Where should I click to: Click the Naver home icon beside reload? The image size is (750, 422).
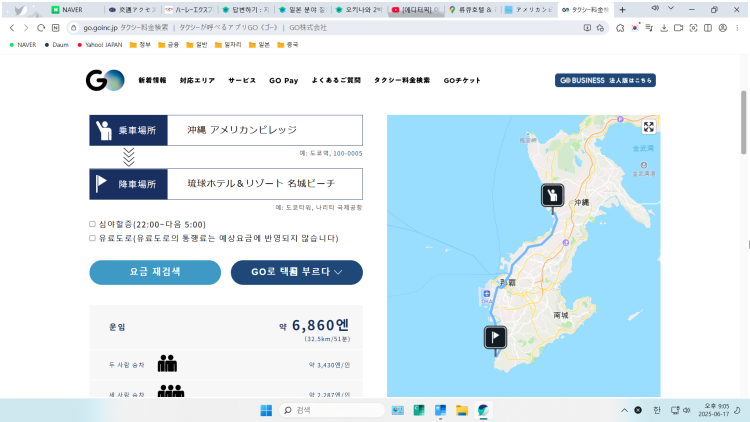pyautogui.click(x=55, y=28)
